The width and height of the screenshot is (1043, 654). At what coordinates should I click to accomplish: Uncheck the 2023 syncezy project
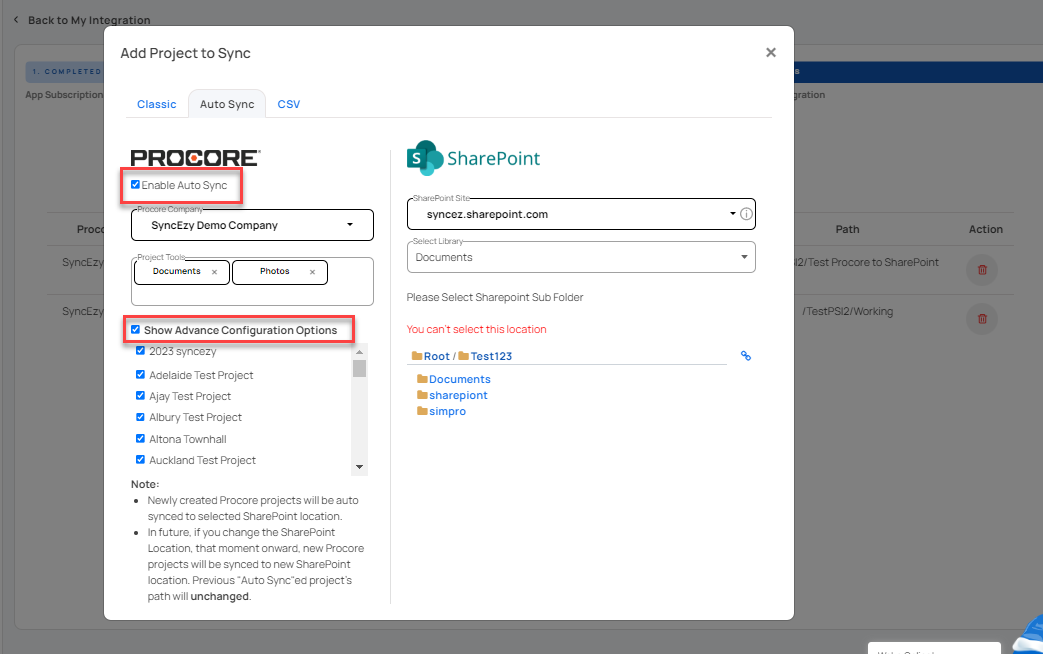coord(140,351)
